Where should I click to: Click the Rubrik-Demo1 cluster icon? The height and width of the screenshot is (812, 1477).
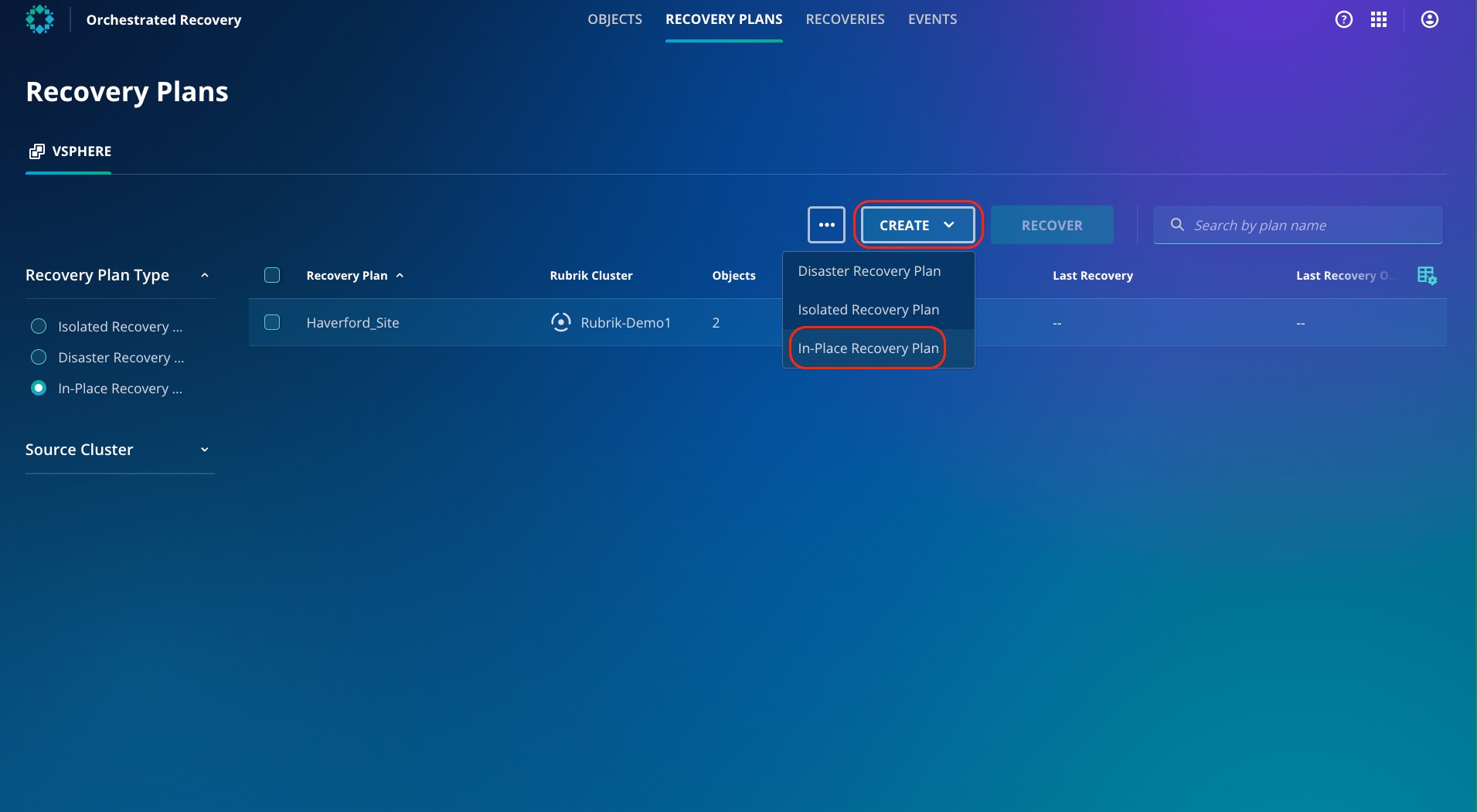coord(561,322)
